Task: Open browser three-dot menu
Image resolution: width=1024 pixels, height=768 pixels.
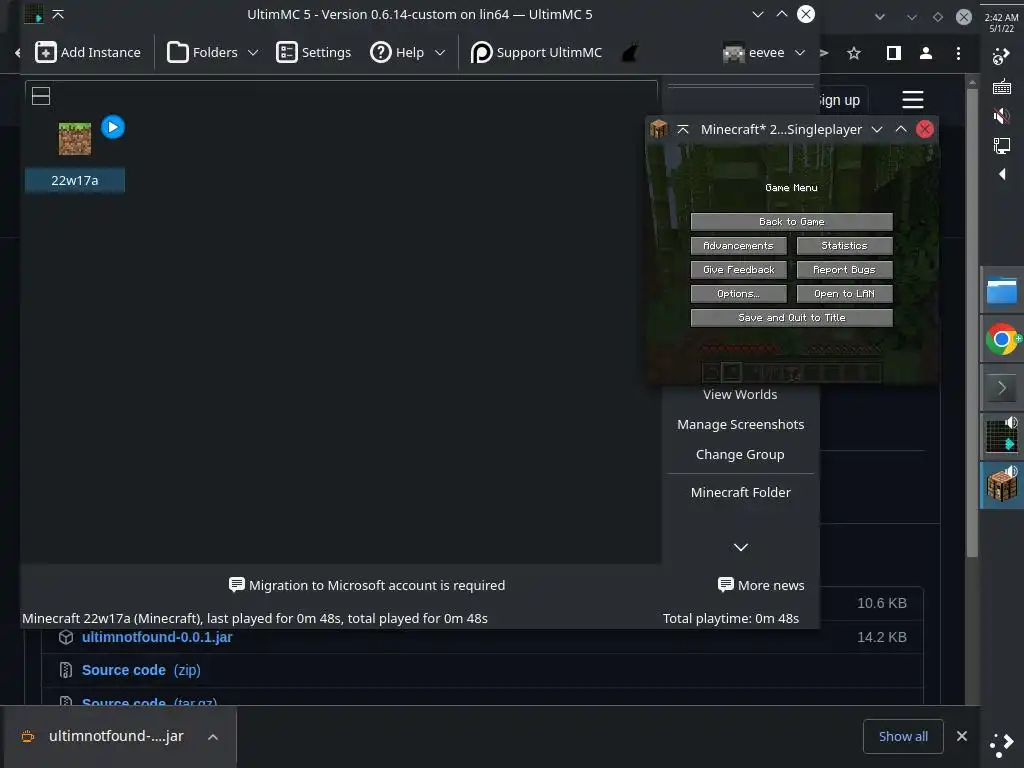Action: pos(958,53)
